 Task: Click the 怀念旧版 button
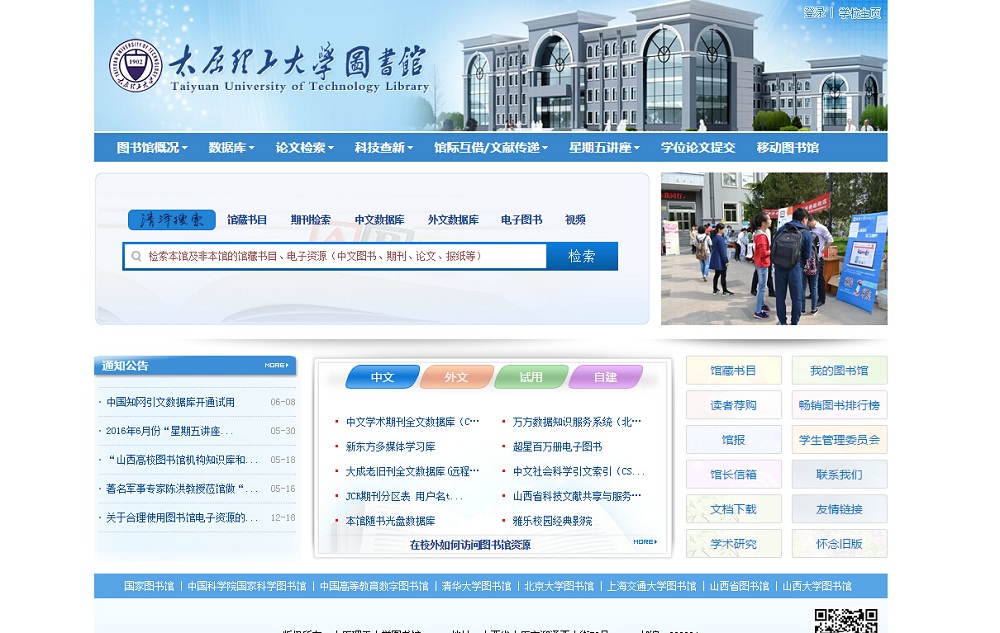pyautogui.click(x=839, y=544)
